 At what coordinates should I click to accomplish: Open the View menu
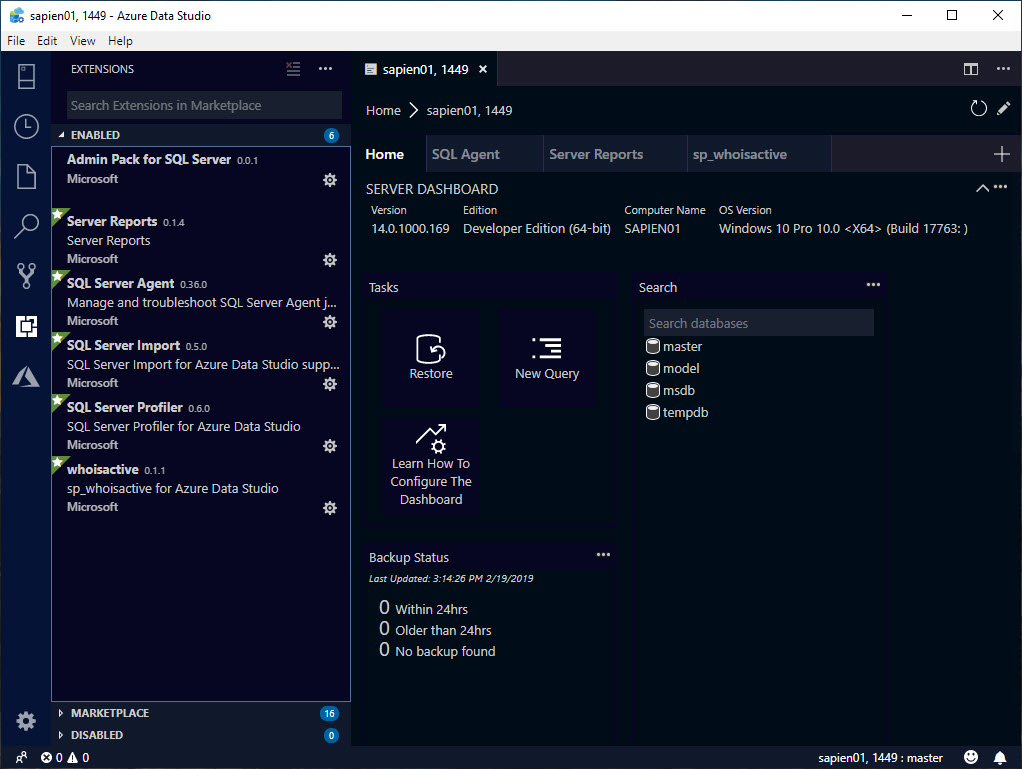83,40
